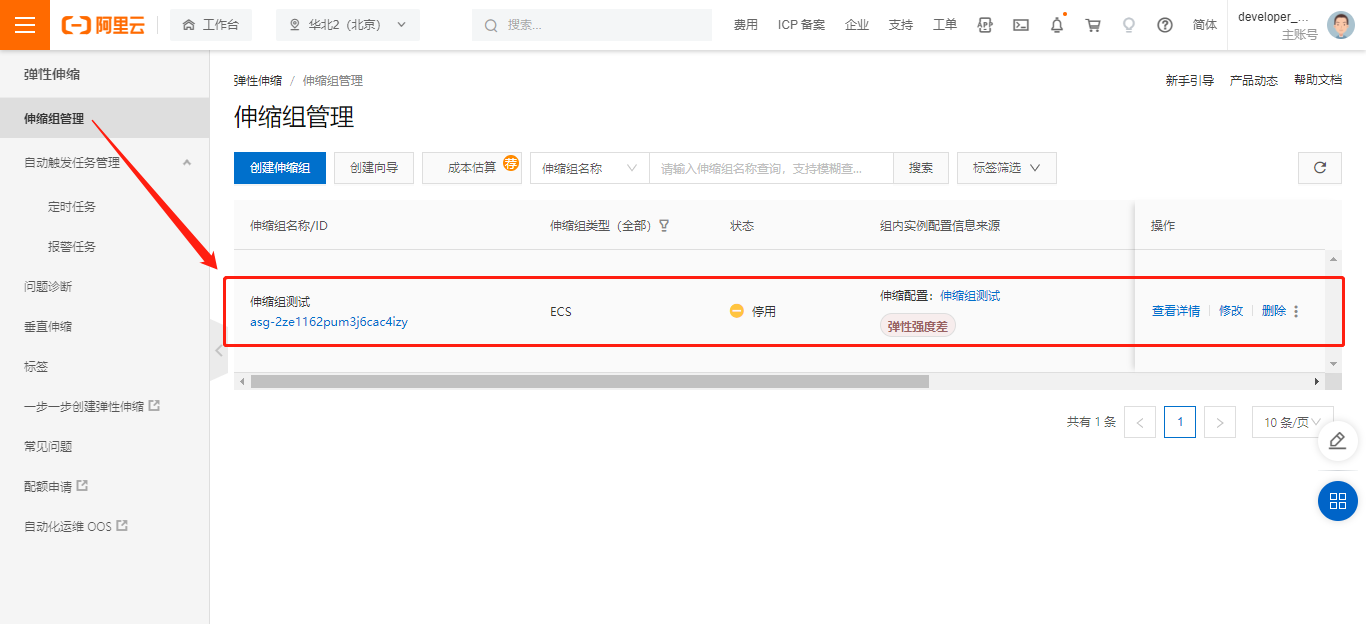Go to Alibaba Cloud logo home

tap(103, 25)
